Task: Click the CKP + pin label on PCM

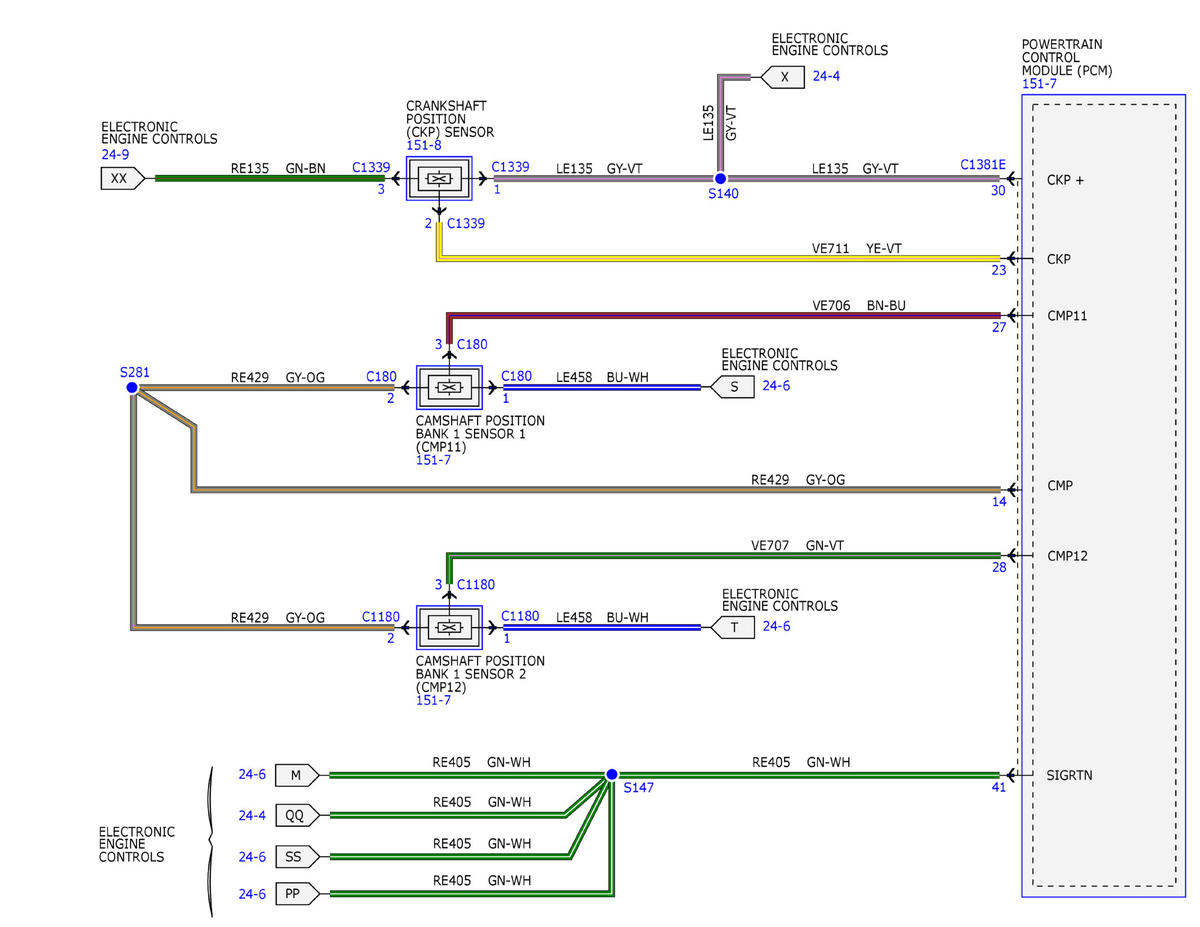Action: (1066, 181)
